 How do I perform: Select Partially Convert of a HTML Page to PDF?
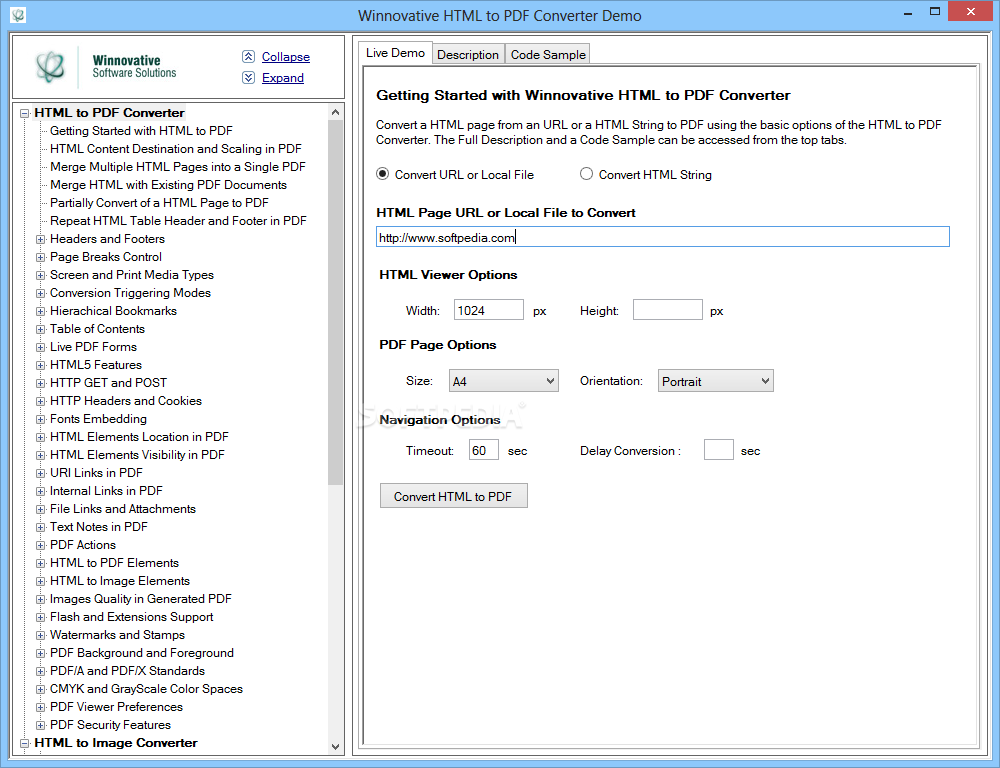[x=159, y=203]
